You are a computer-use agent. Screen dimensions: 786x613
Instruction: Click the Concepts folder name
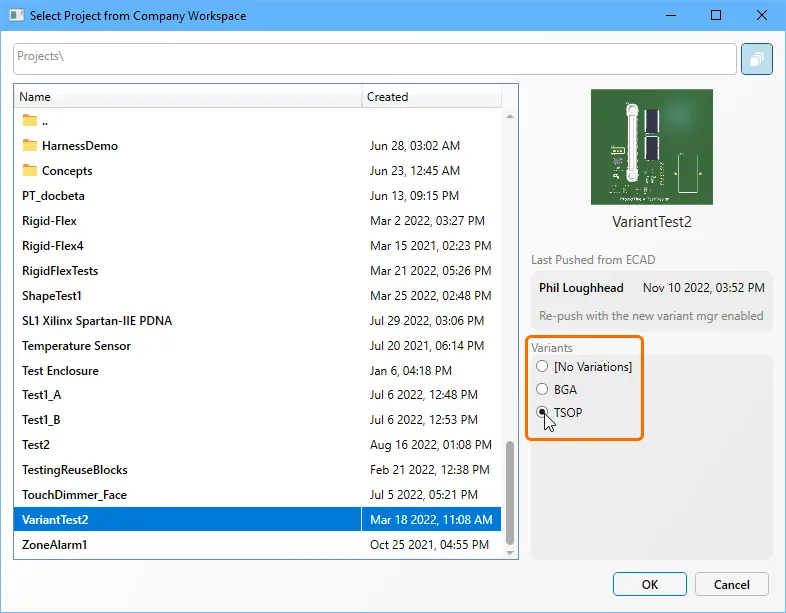67,171
